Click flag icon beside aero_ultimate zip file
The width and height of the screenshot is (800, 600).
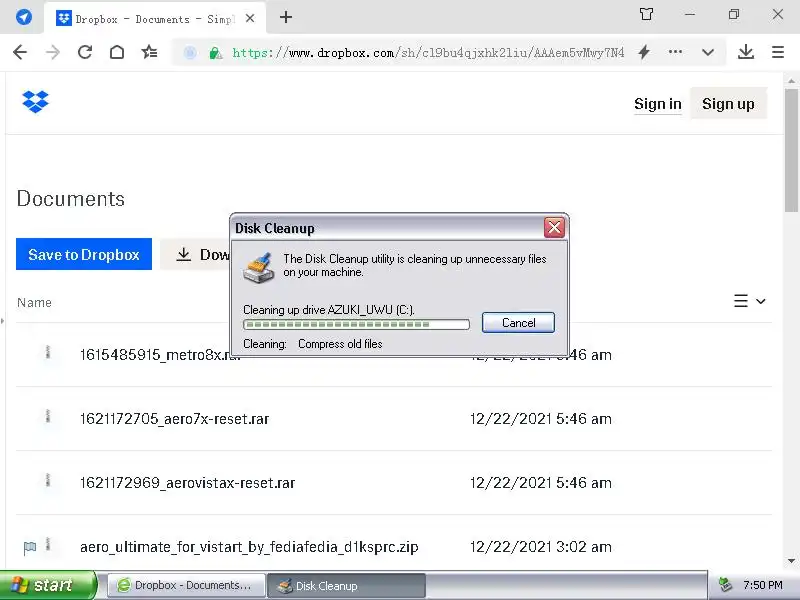tap(30, 548)
